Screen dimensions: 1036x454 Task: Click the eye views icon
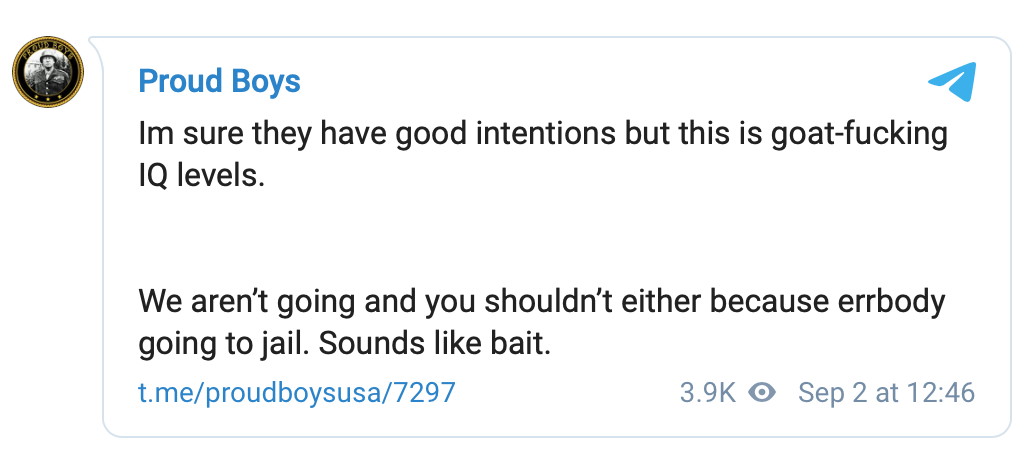click(x=762, y=393)
